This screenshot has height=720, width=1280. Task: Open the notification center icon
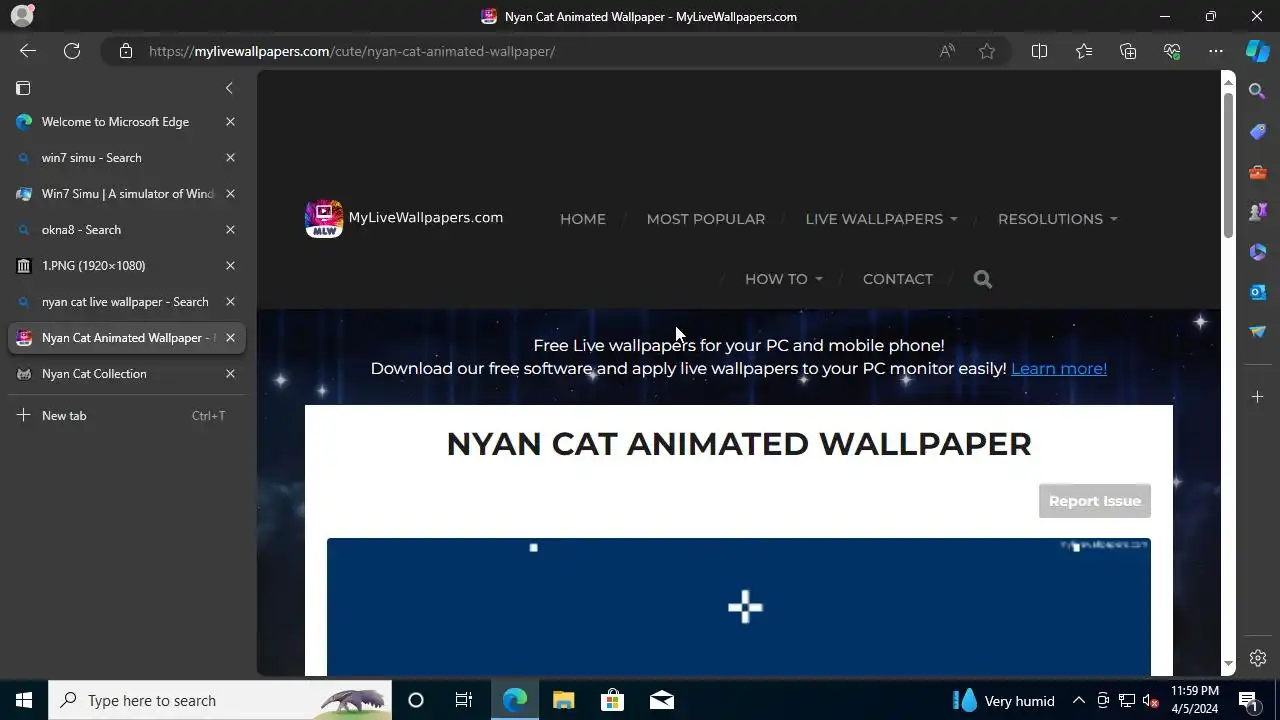(1248, 700)
